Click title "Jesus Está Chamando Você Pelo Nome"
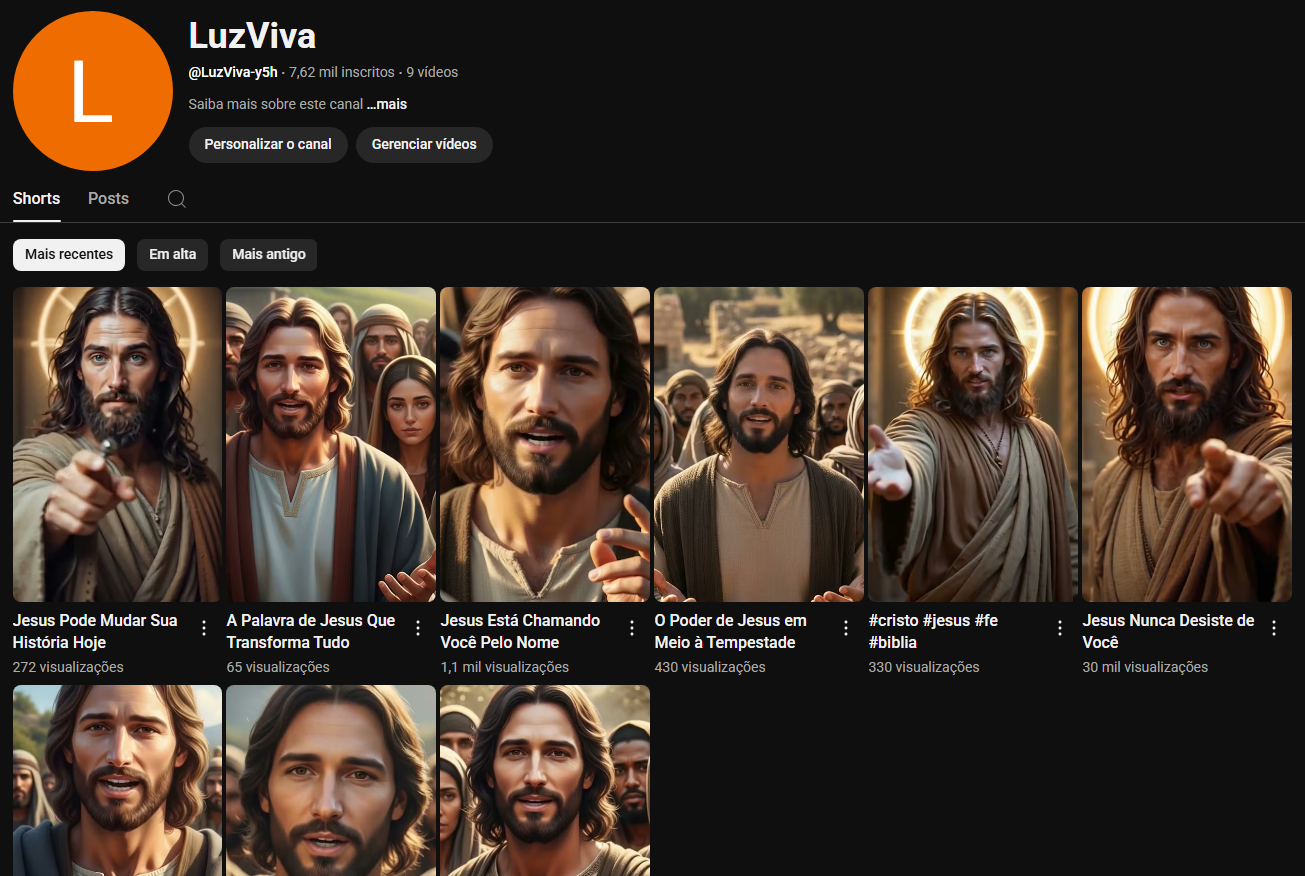The image size is (1305, 876). (x=520, y=631)
